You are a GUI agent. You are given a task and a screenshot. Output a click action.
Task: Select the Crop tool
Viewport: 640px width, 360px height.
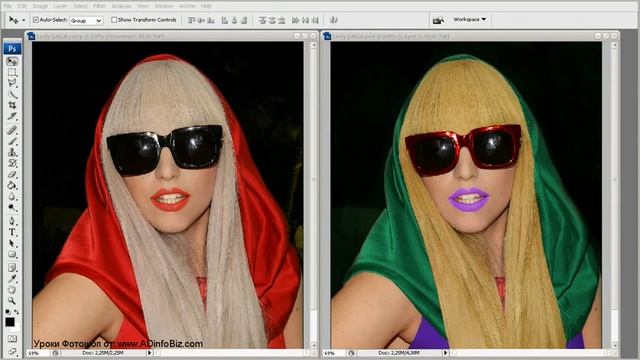(12, 105)
